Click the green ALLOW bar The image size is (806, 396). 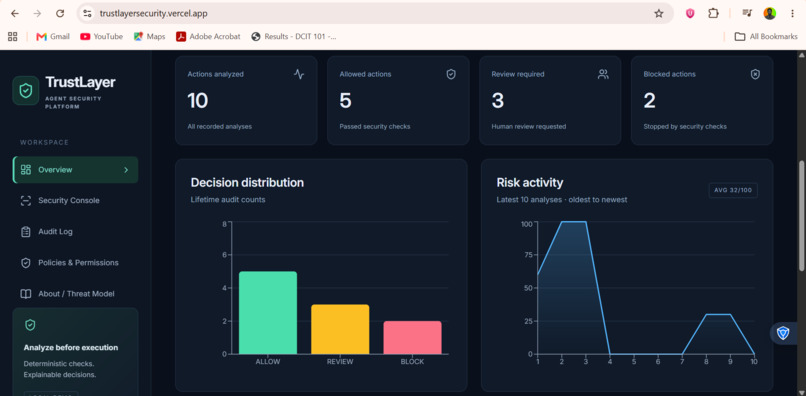(x=268, y=313)
